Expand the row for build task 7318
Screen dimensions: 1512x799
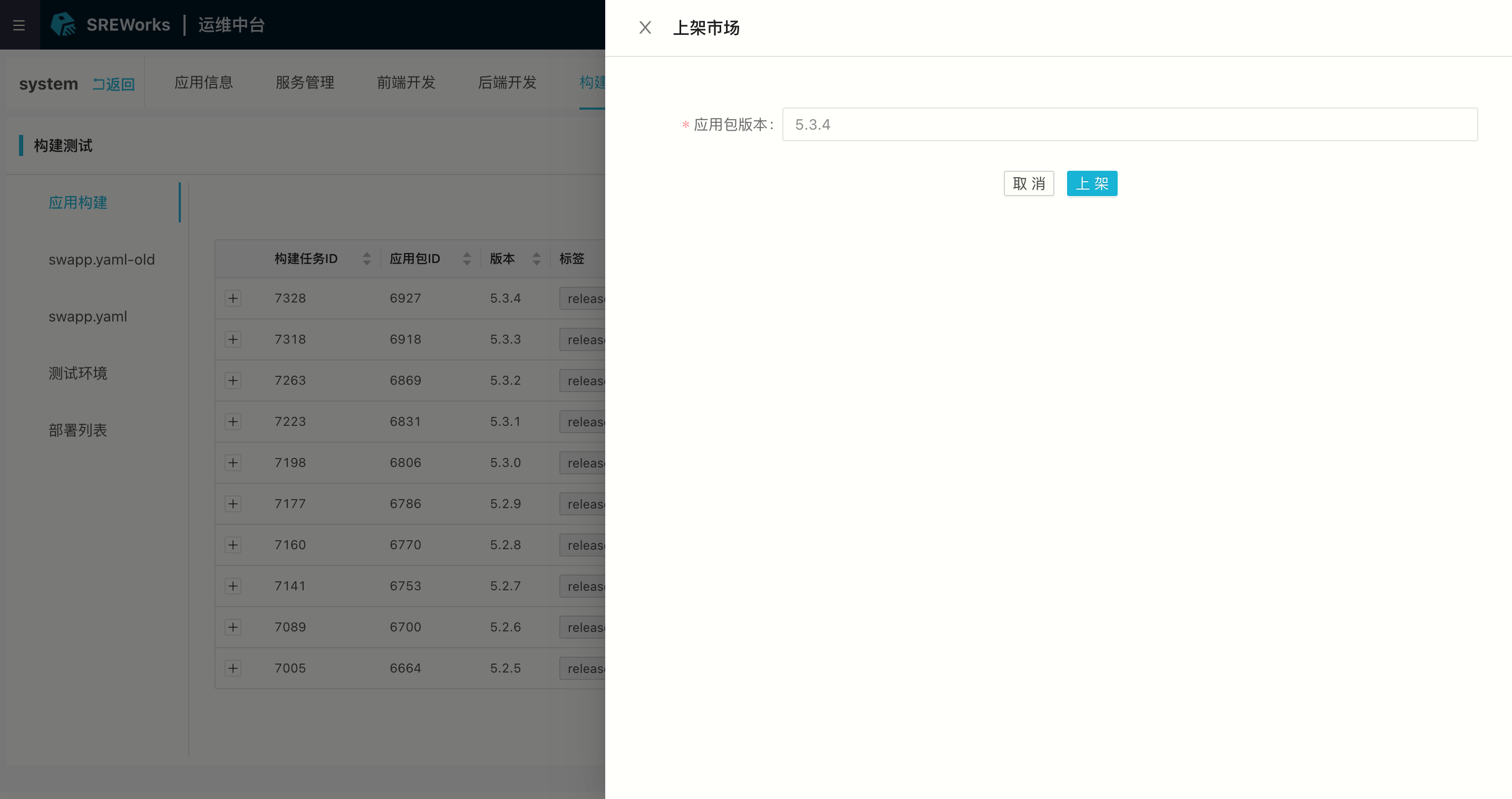click(x=233, y=339)
